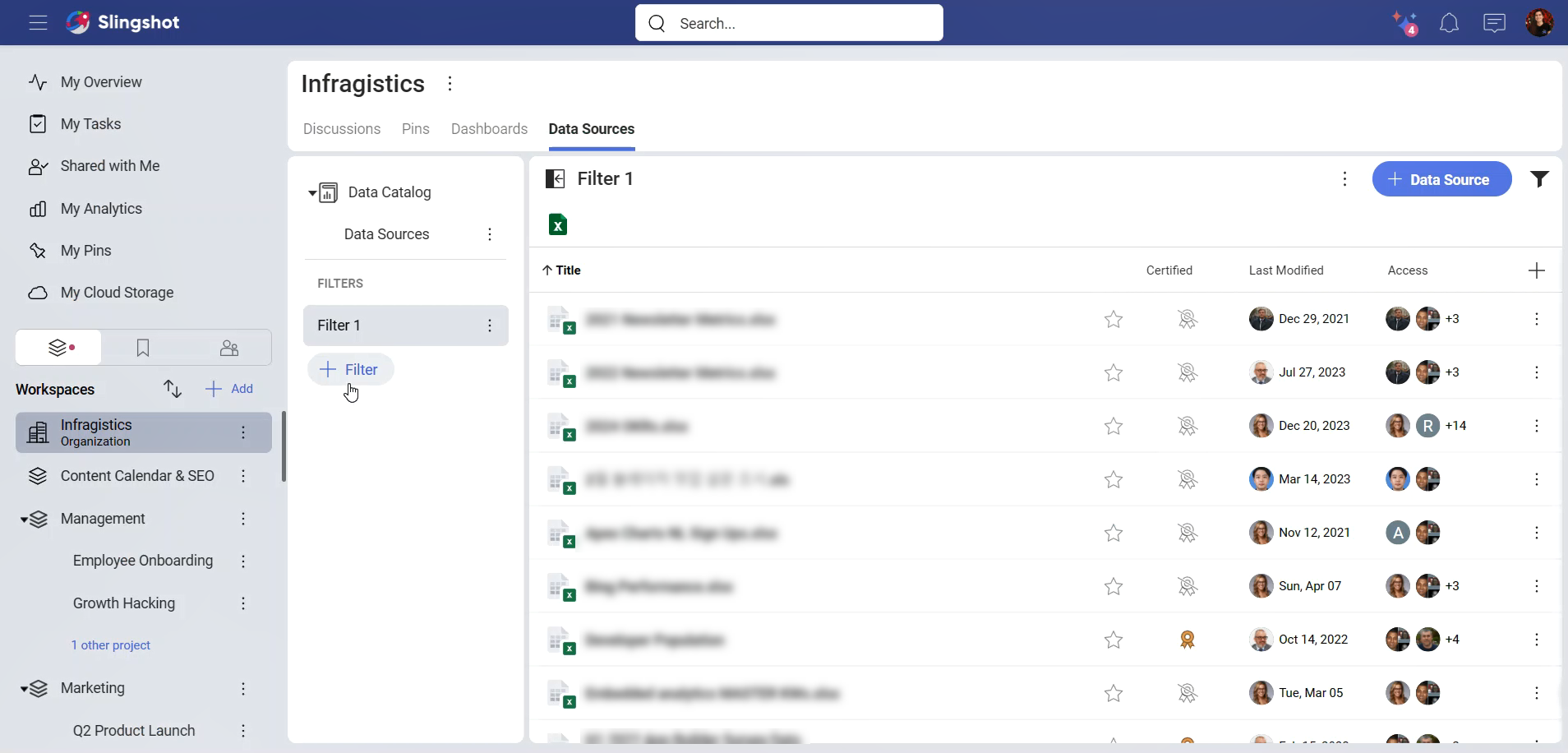Open Filter 1 header options menu
This screenshot has width=1568, height=753.
(1344, 179)
